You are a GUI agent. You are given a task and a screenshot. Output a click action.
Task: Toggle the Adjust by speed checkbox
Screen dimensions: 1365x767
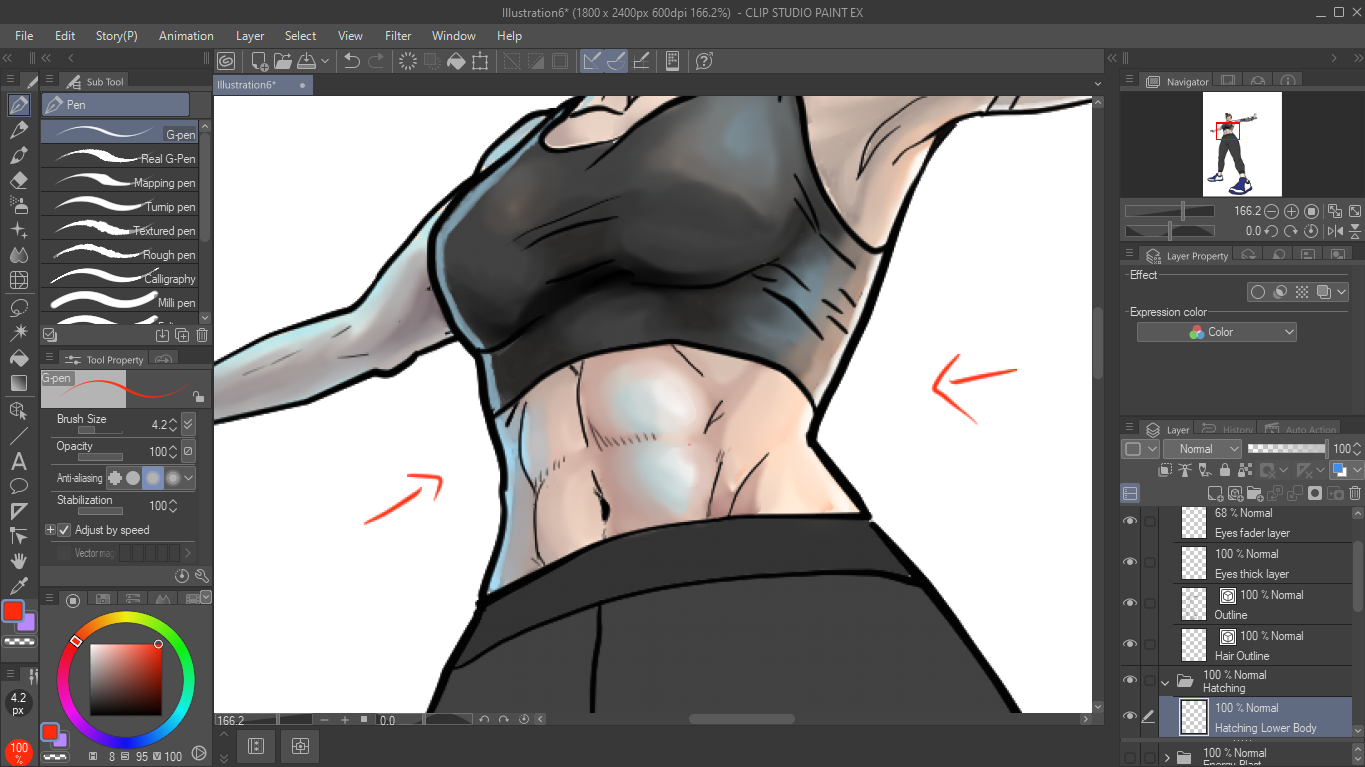65,530
